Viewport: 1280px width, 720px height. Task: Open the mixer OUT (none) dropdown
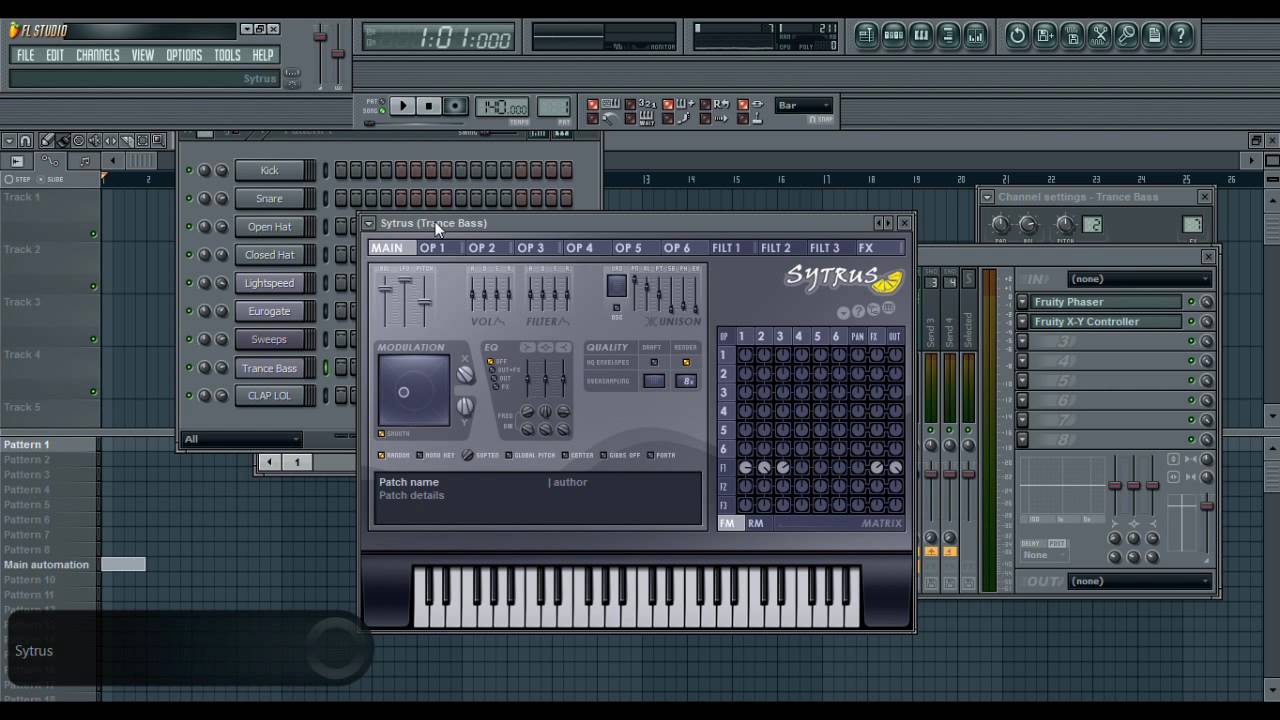coord(1139,581)
